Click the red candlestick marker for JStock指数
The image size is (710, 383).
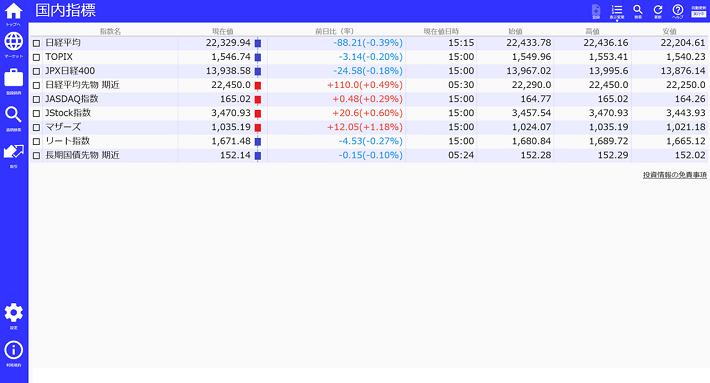click(258, 113)
